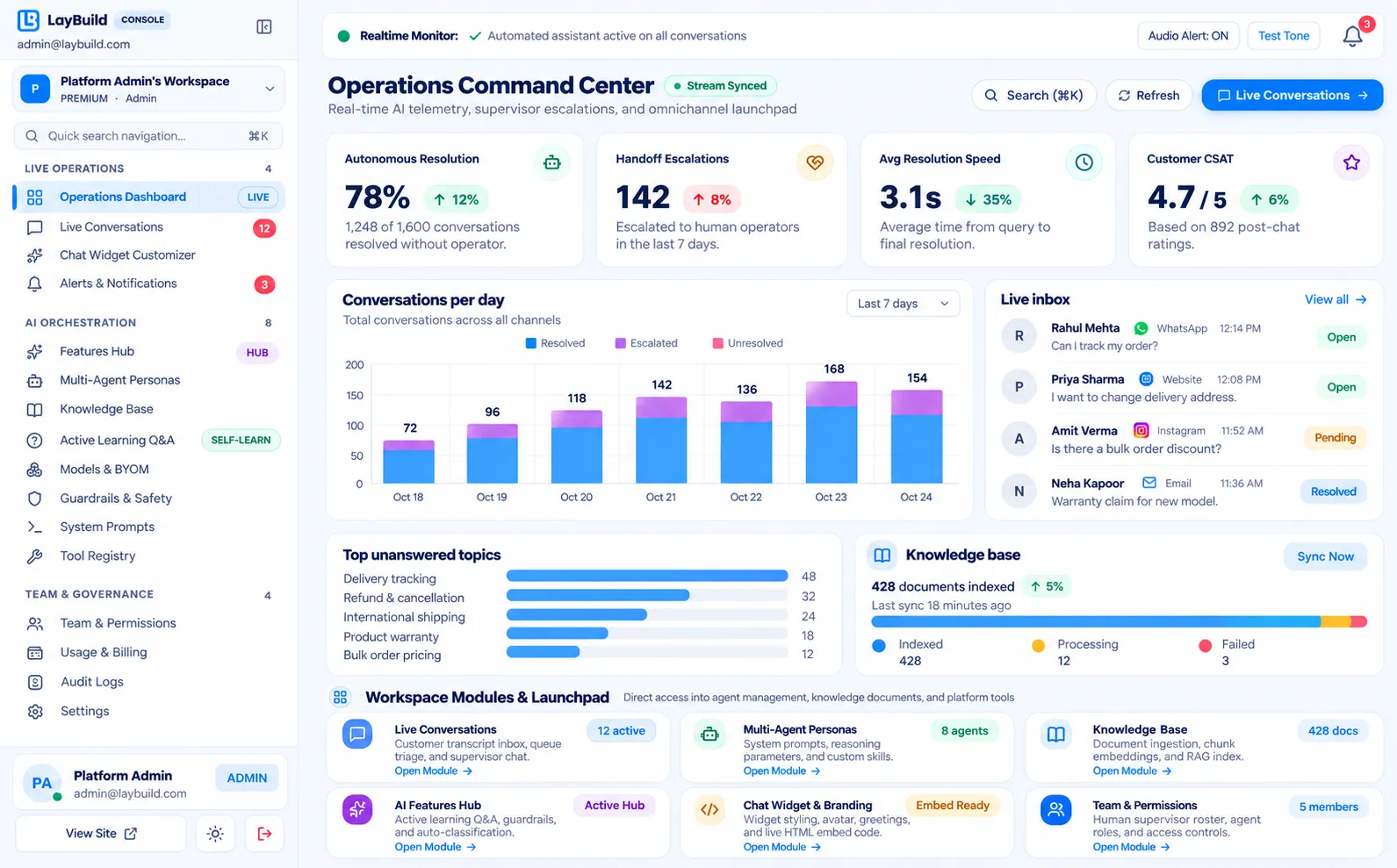
Task: Click the Live Conversations module chat icon
Action: coord(357,735)
